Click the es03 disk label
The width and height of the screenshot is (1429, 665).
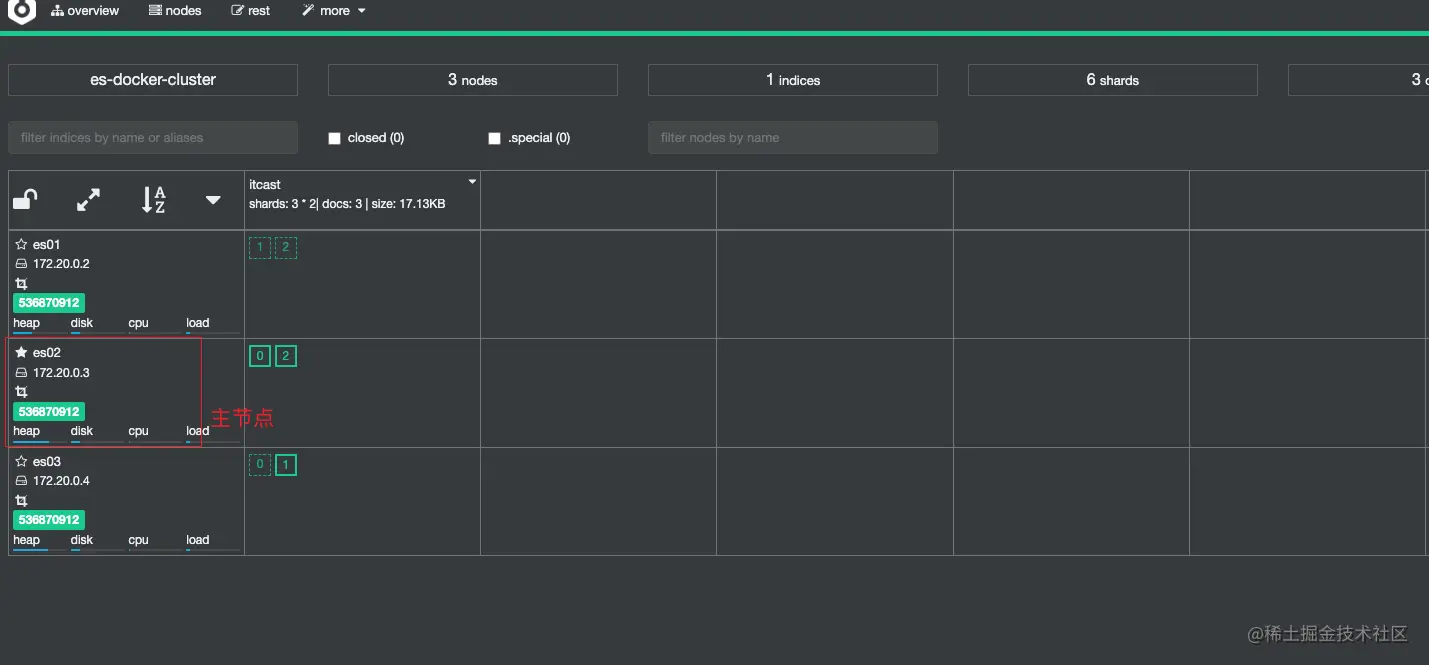(82, 540)
